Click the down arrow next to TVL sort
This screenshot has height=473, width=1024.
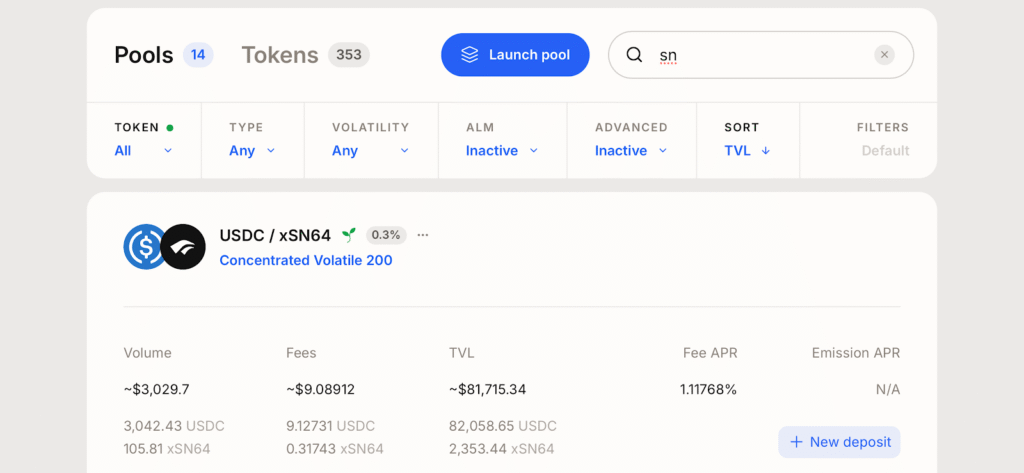click(x=766, y=151)
